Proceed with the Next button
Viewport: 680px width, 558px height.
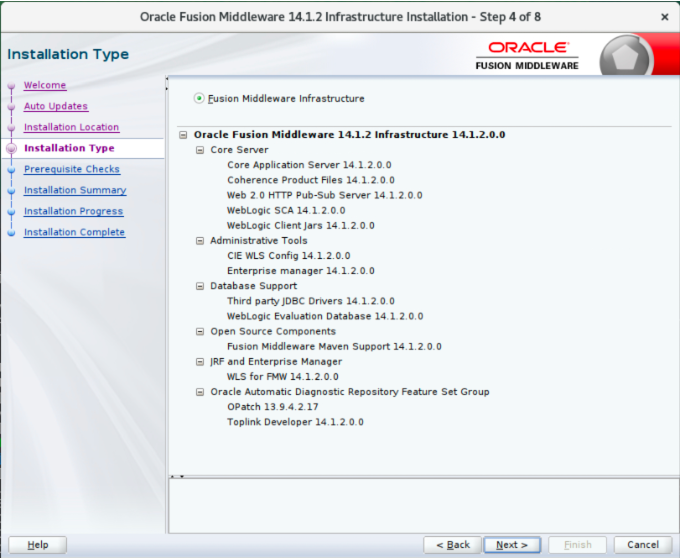(x=512, y=545)
